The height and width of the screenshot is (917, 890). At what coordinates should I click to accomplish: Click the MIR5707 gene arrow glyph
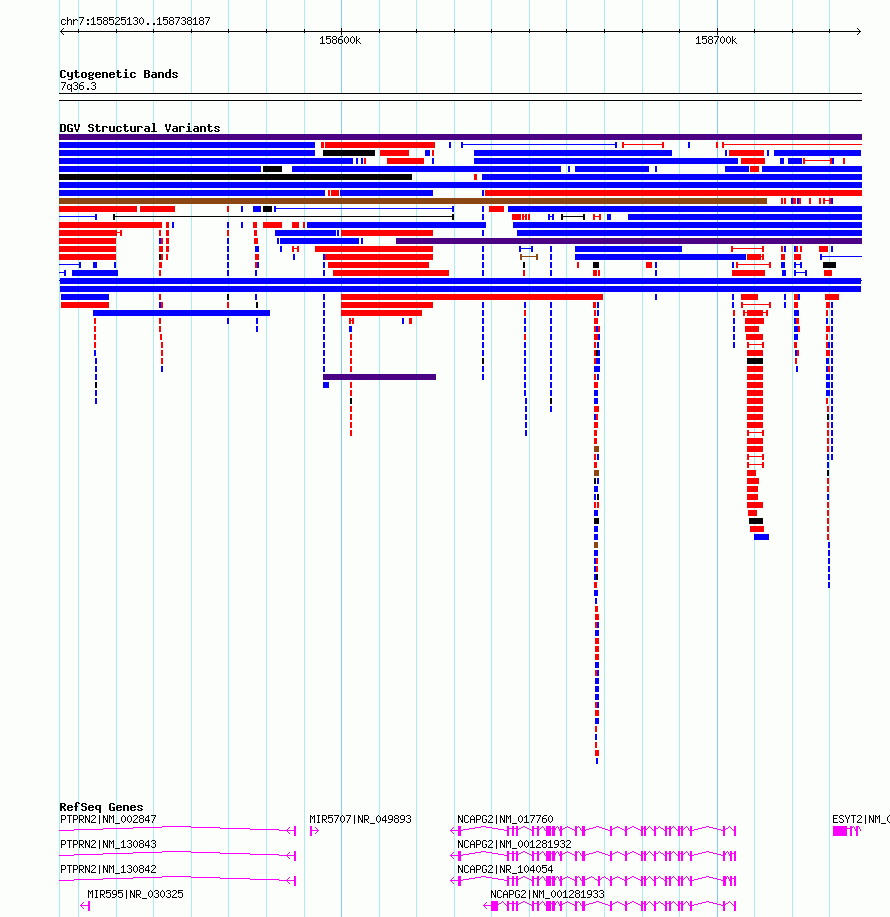[x=314, y=830]
